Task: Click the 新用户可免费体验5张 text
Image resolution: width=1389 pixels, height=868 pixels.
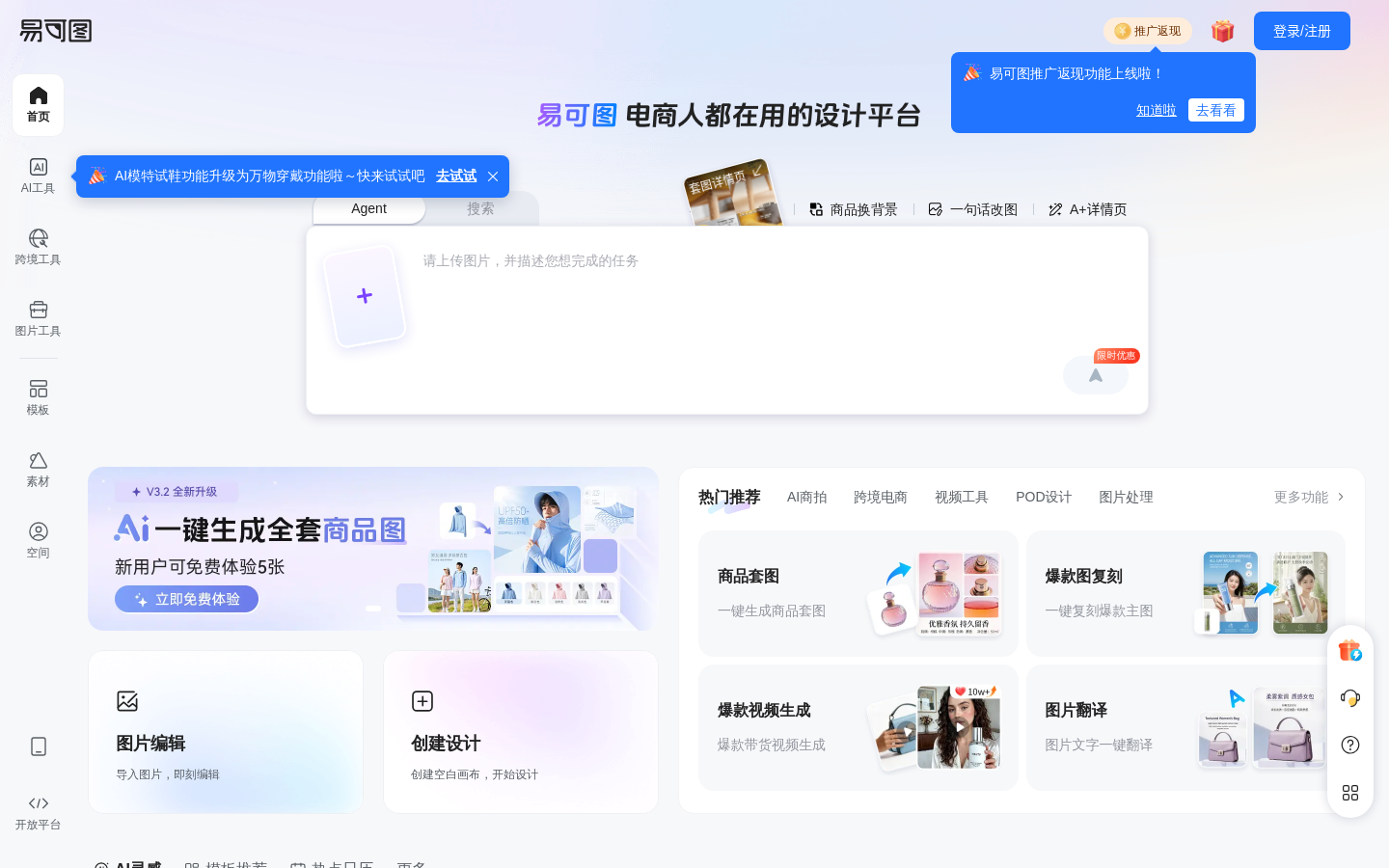Action: 200,567
